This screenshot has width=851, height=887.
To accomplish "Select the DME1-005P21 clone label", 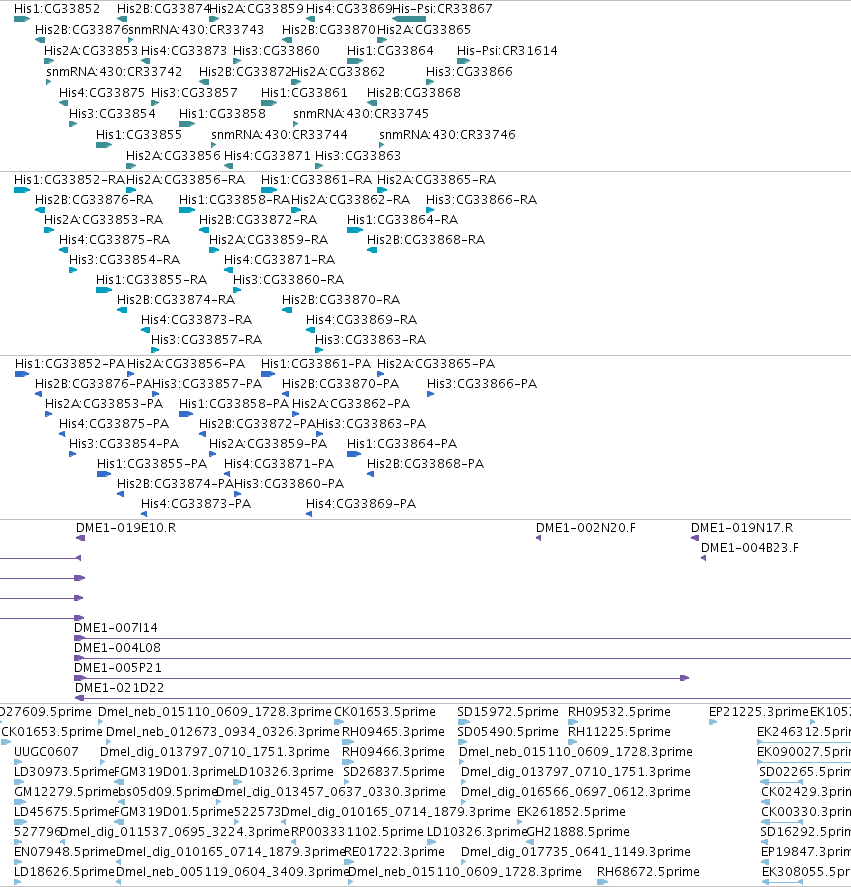I will pyautogui.click(x=118, y=668).
